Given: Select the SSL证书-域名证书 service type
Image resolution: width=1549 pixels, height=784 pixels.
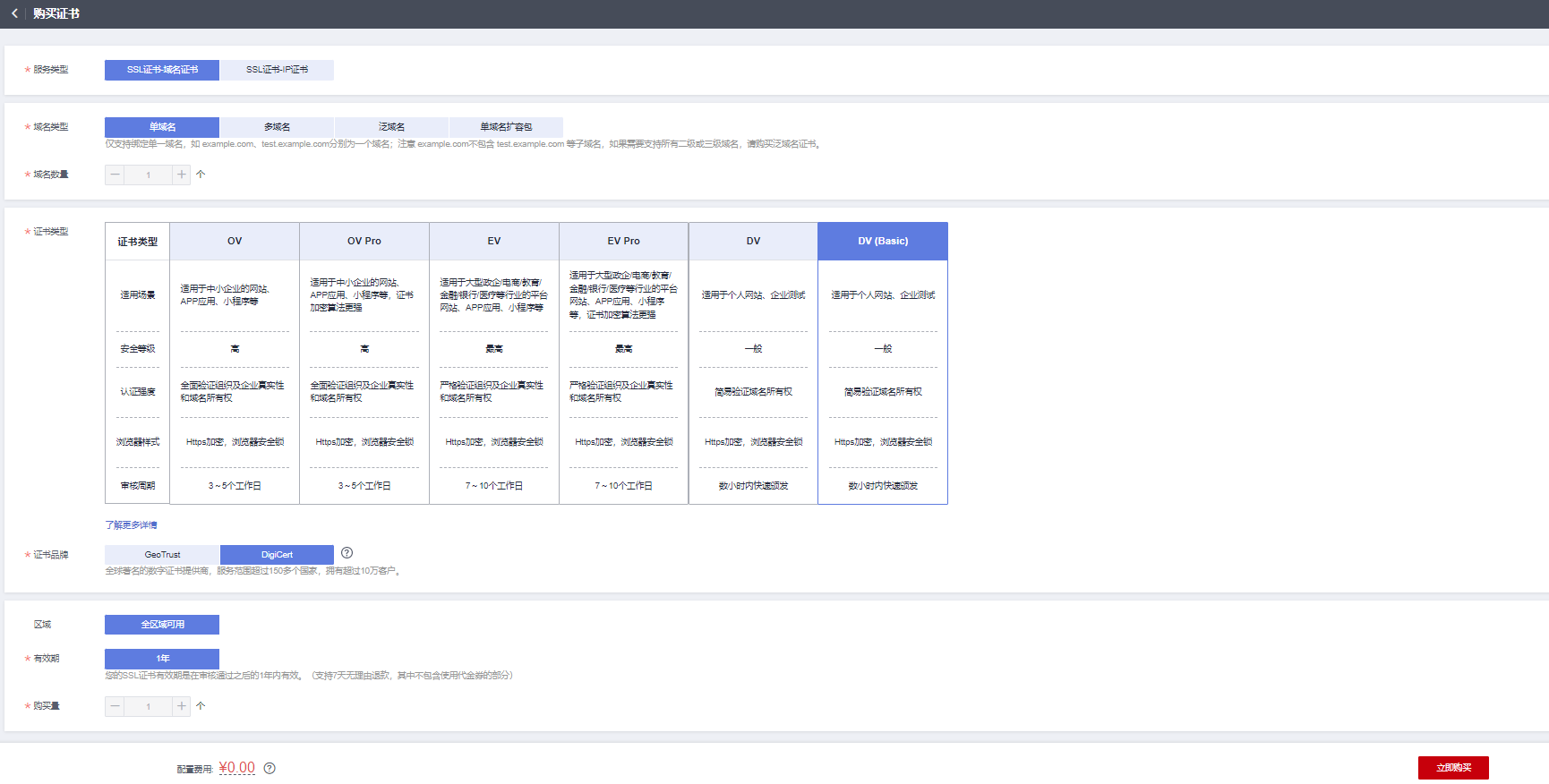Looking at the screenshot, I should click(162, 70).
